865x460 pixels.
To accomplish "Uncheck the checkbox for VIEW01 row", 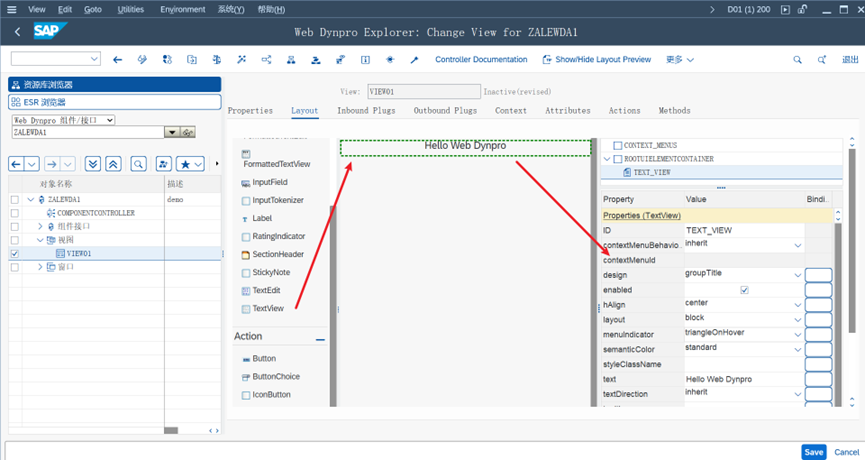I will pos(15,254).
